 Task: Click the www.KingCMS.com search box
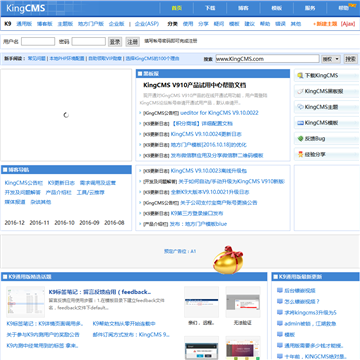click(x=267, y=59)
